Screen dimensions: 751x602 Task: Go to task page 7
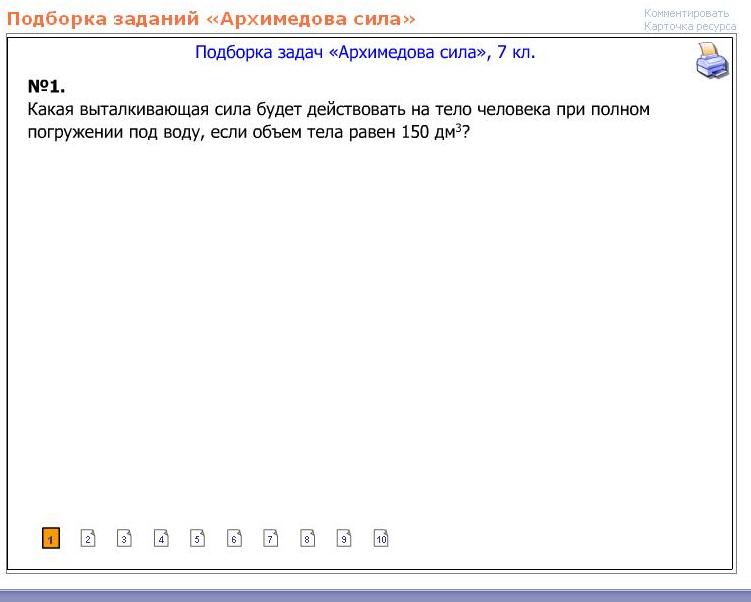271,538
